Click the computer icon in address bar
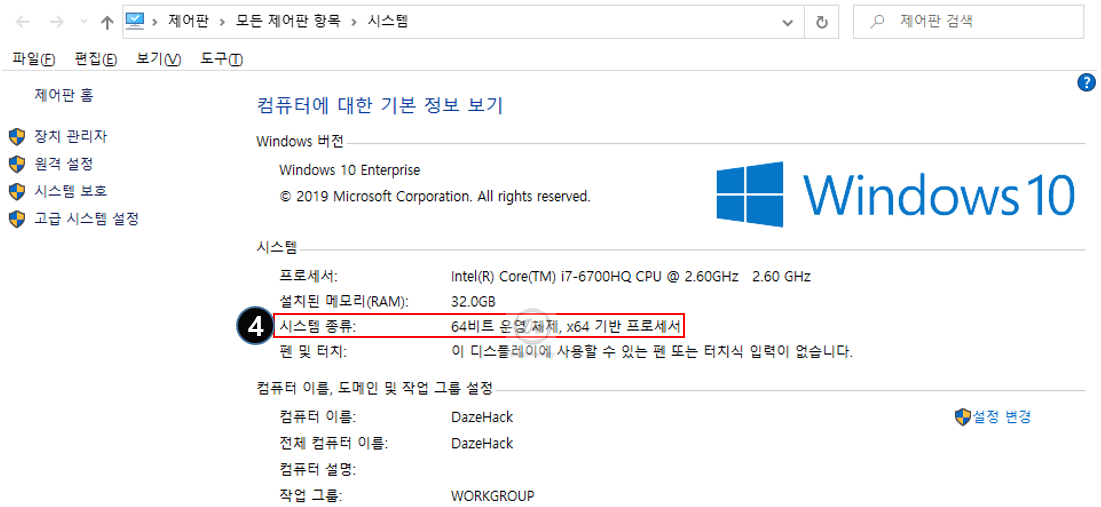 coord(134,21)
